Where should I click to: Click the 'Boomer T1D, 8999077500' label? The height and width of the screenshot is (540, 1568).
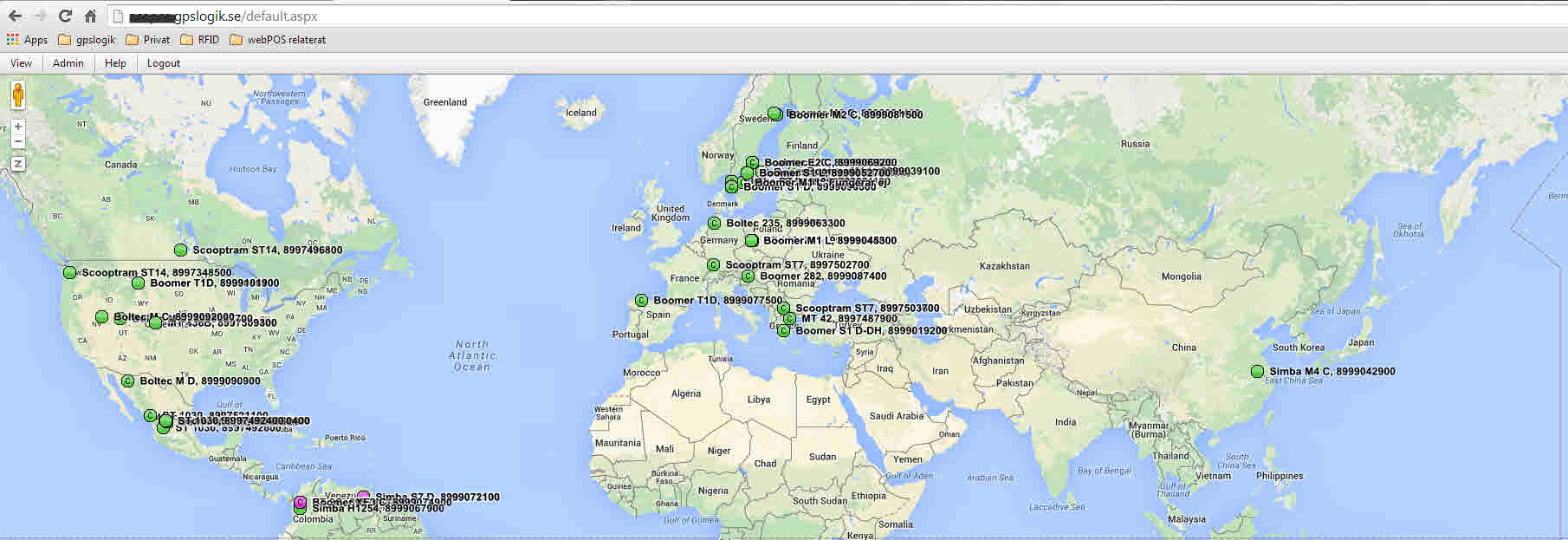click(718, 300)
